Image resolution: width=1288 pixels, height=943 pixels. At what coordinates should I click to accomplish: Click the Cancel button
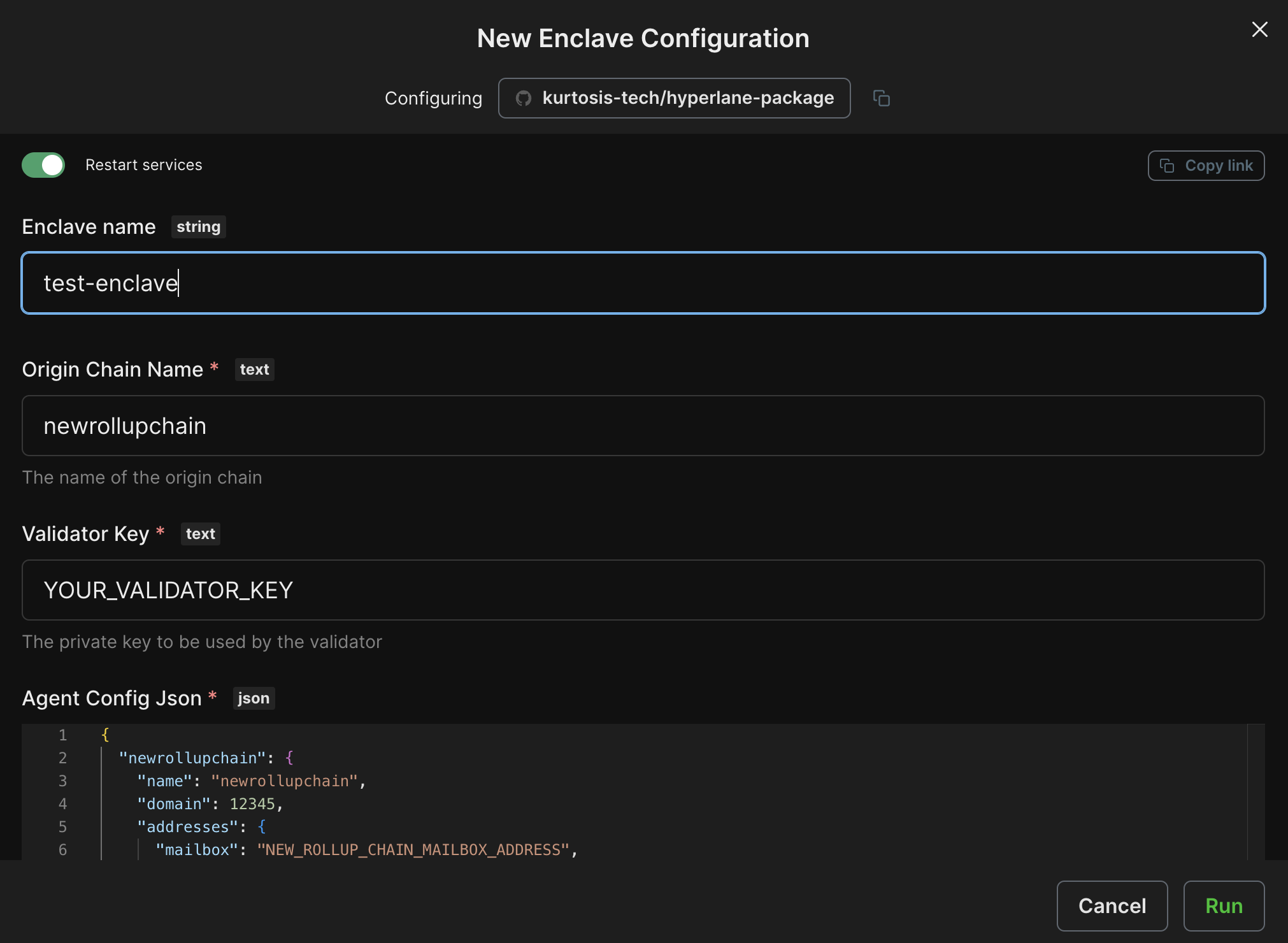pos(1113,906)
